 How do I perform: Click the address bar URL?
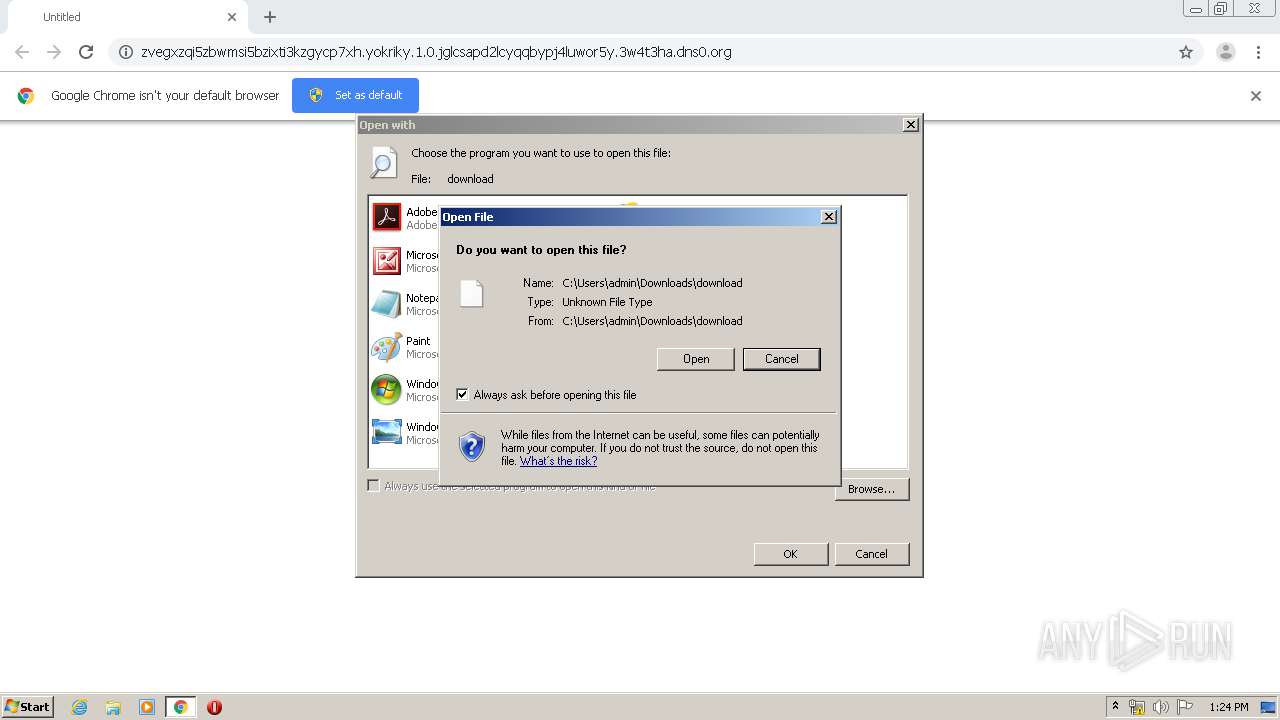436,52
